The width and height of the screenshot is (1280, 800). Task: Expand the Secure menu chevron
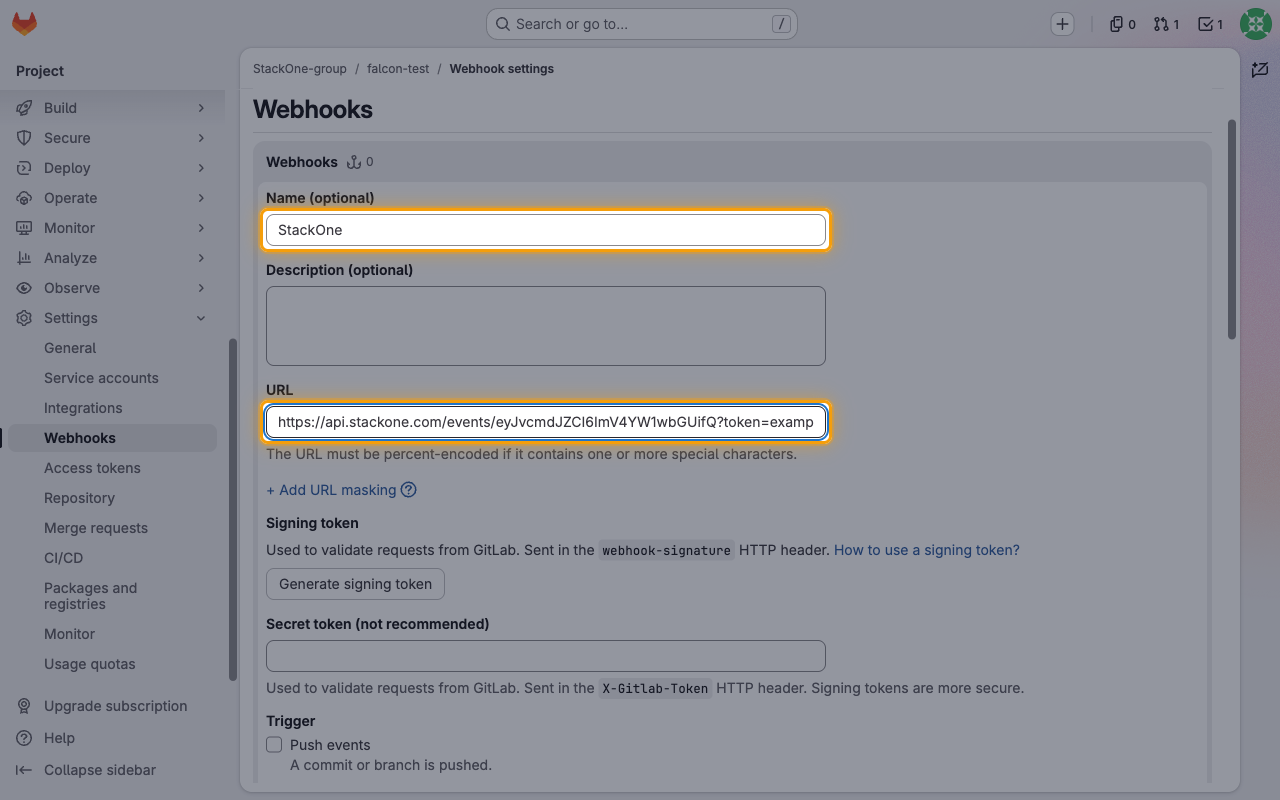tap(201, 138)
